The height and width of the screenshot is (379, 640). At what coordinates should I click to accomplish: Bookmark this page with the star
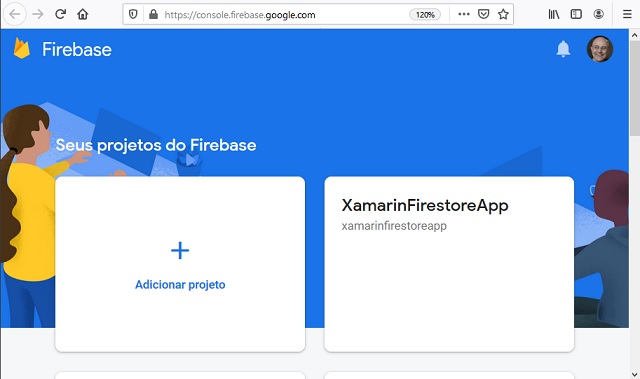click(x=503, y=14)
